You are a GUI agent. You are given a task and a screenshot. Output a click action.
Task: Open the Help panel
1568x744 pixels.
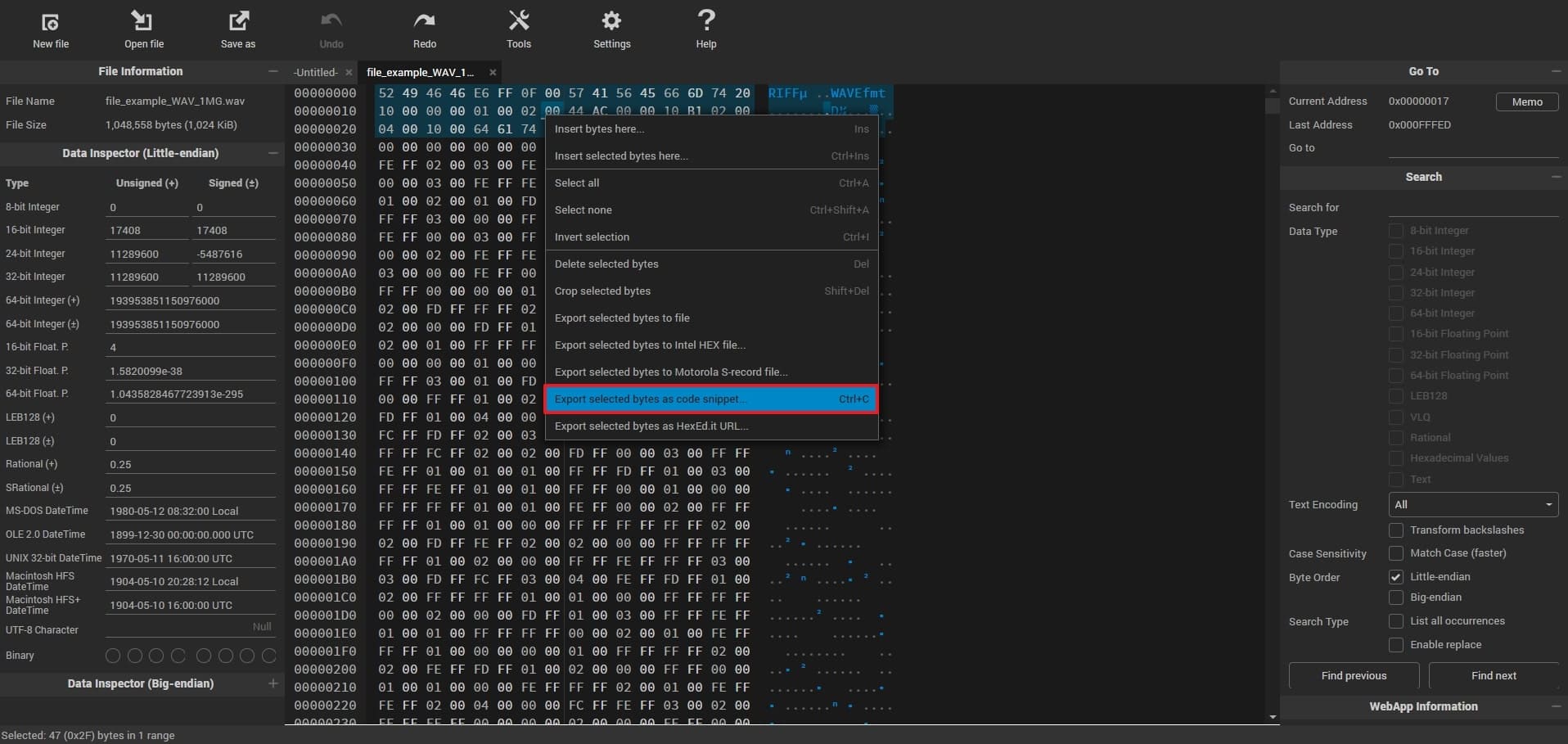705,29
